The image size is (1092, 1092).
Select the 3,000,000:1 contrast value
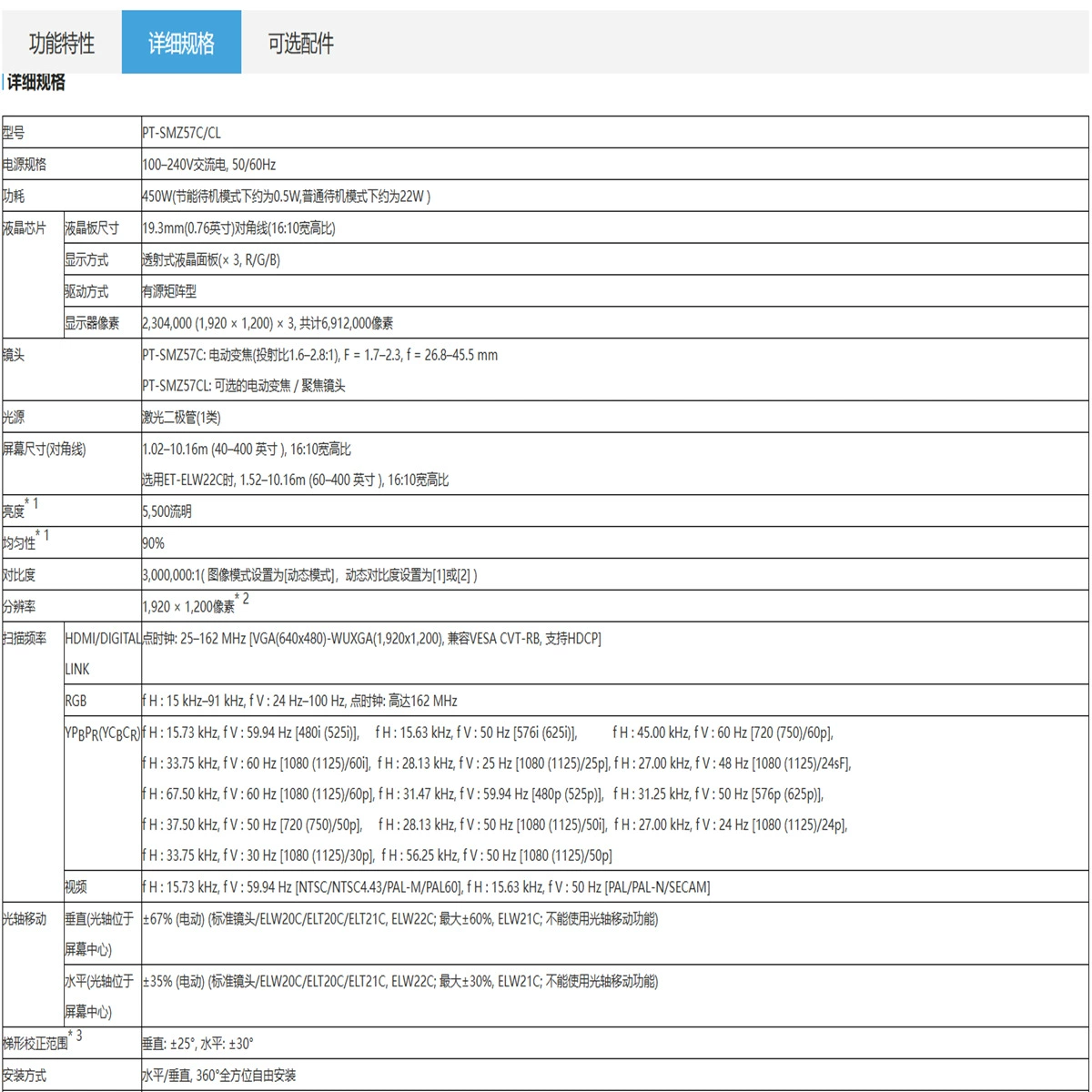(x=309, y=575)
